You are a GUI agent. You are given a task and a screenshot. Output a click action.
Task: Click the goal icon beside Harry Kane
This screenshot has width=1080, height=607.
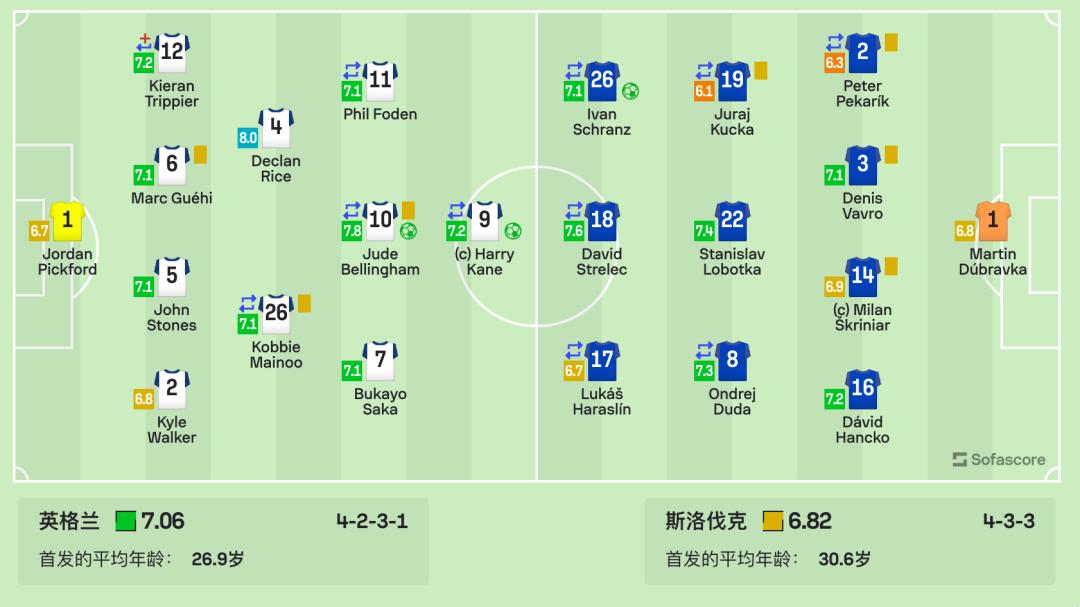click(x=512, y=231)
